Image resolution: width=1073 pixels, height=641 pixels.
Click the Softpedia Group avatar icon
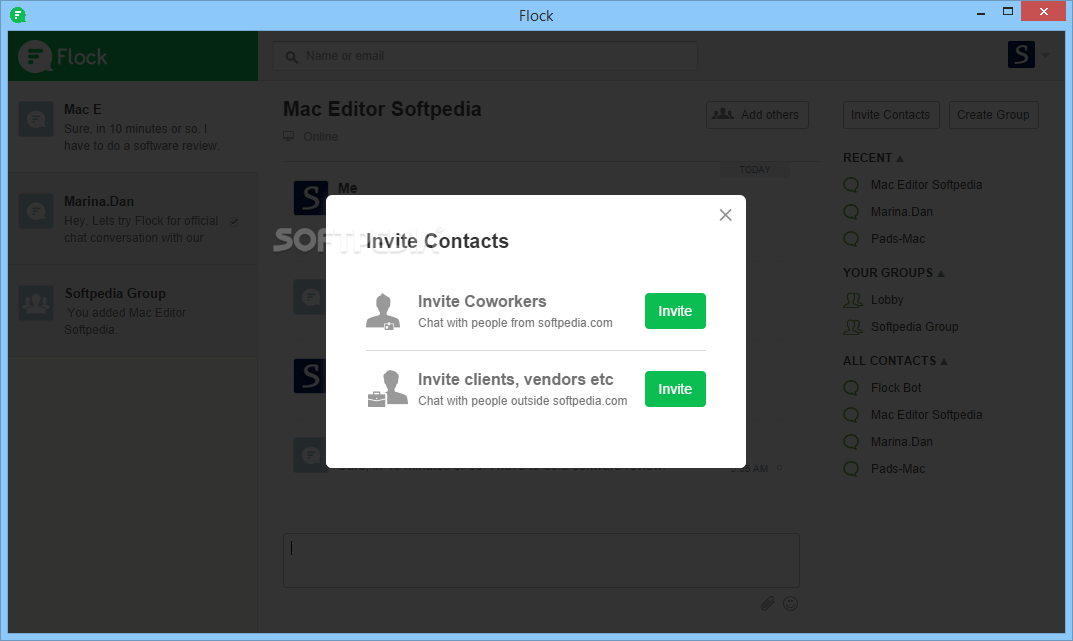[x=36, y=302]
